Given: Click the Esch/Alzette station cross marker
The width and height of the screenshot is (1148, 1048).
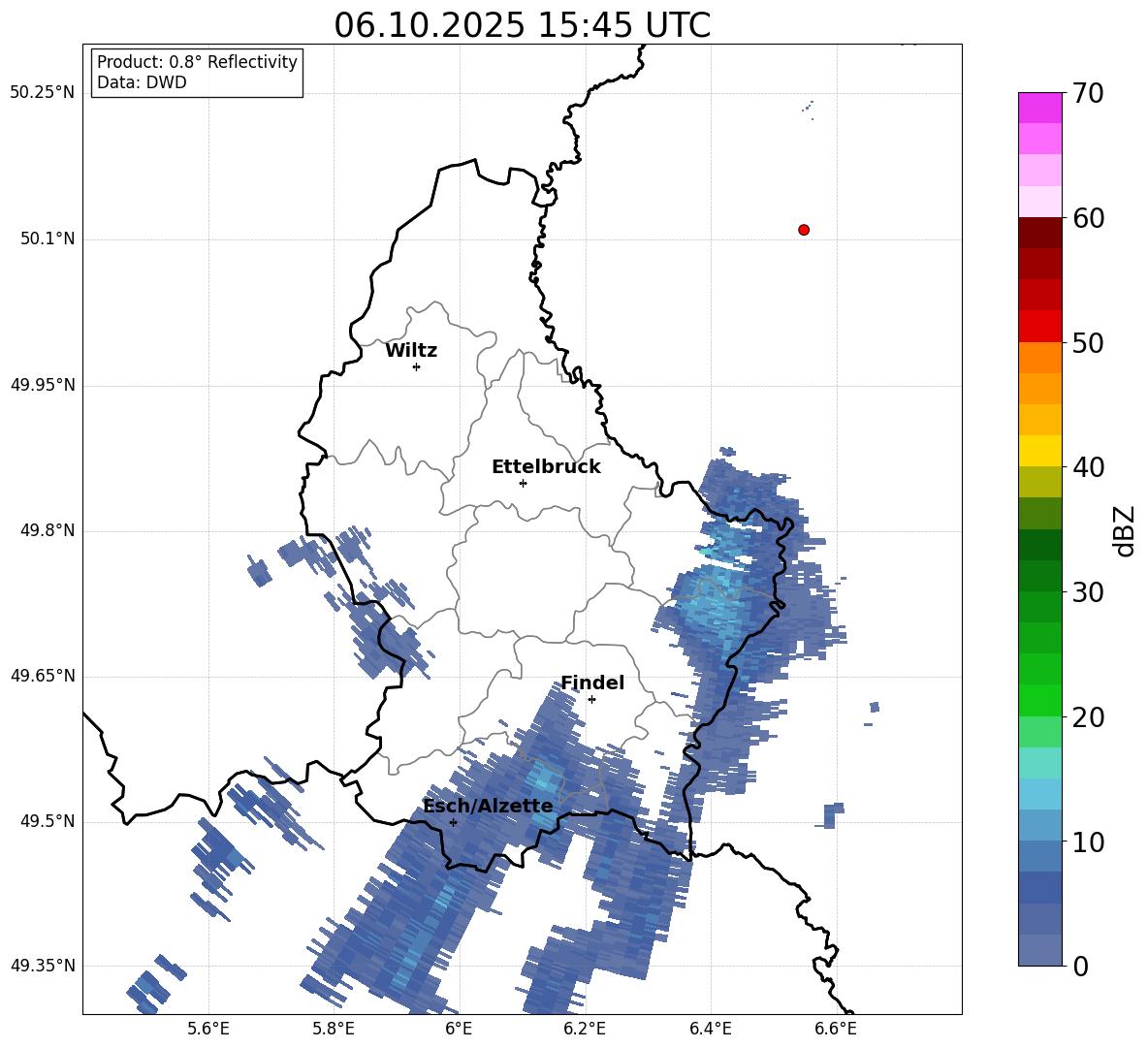Looking at the screenshot, I should point(453,822).
